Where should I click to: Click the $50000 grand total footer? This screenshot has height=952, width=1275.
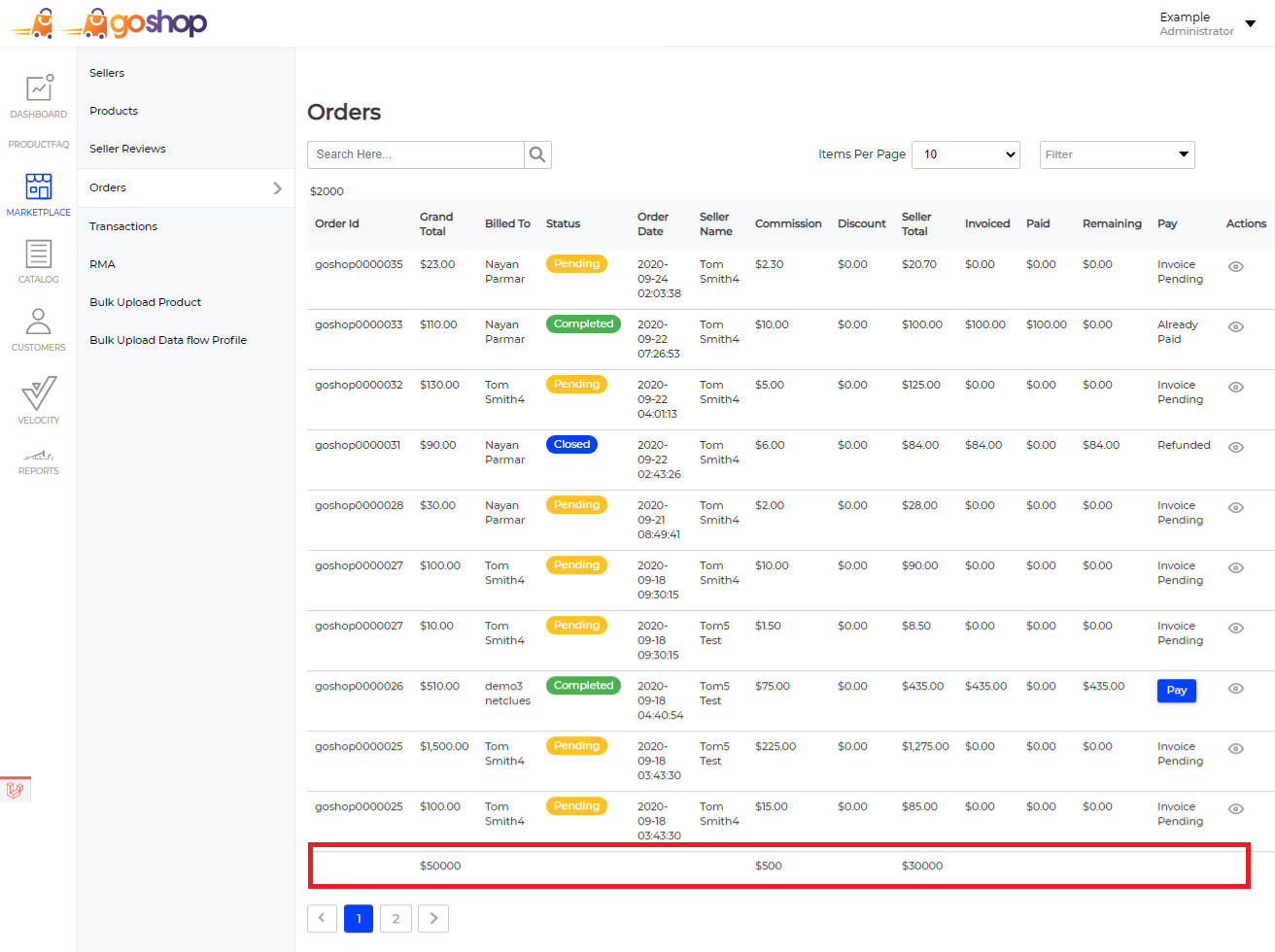[440, 866]
